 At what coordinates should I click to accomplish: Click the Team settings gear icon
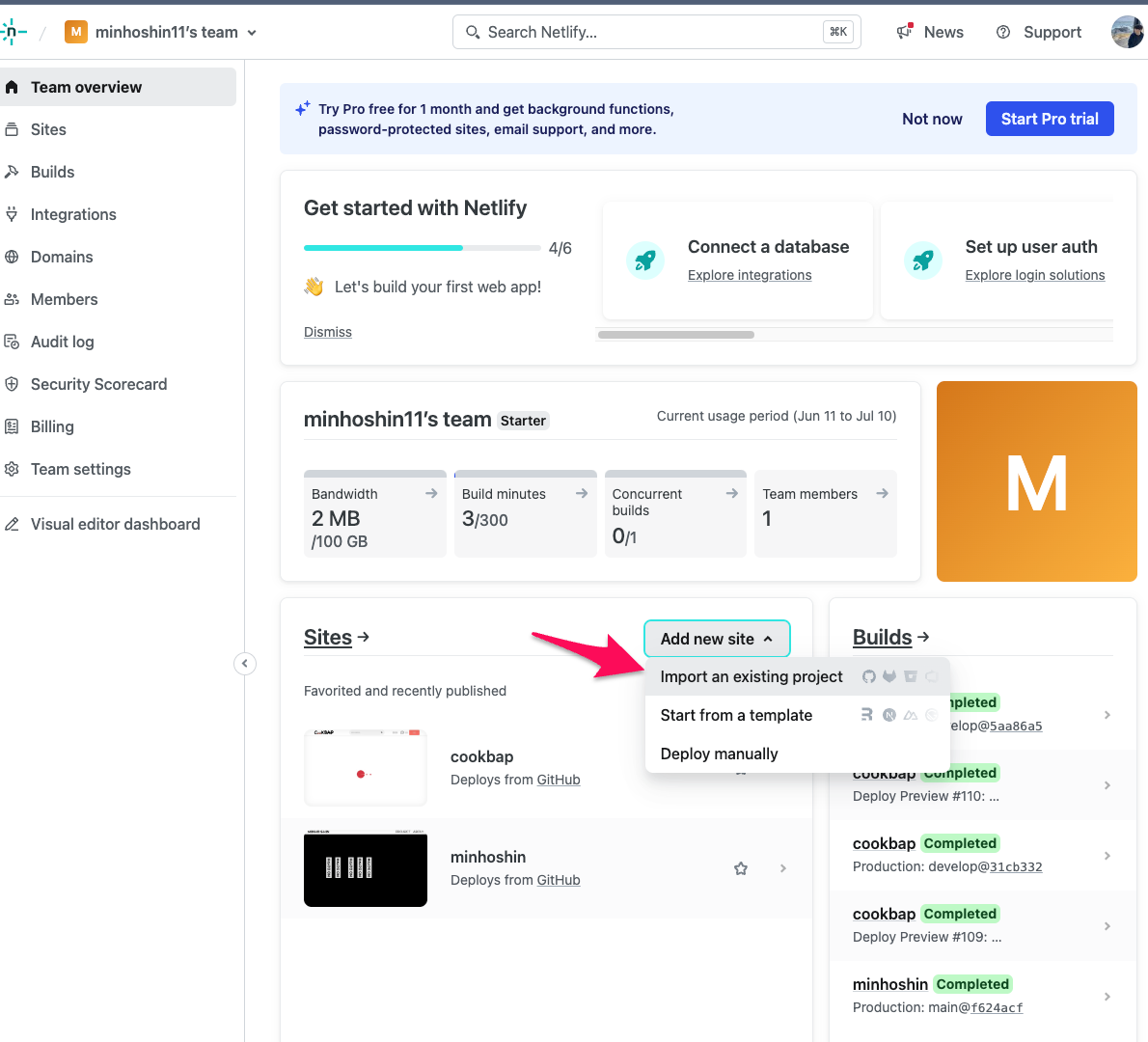pyautogui.click(x=12, y=469)
